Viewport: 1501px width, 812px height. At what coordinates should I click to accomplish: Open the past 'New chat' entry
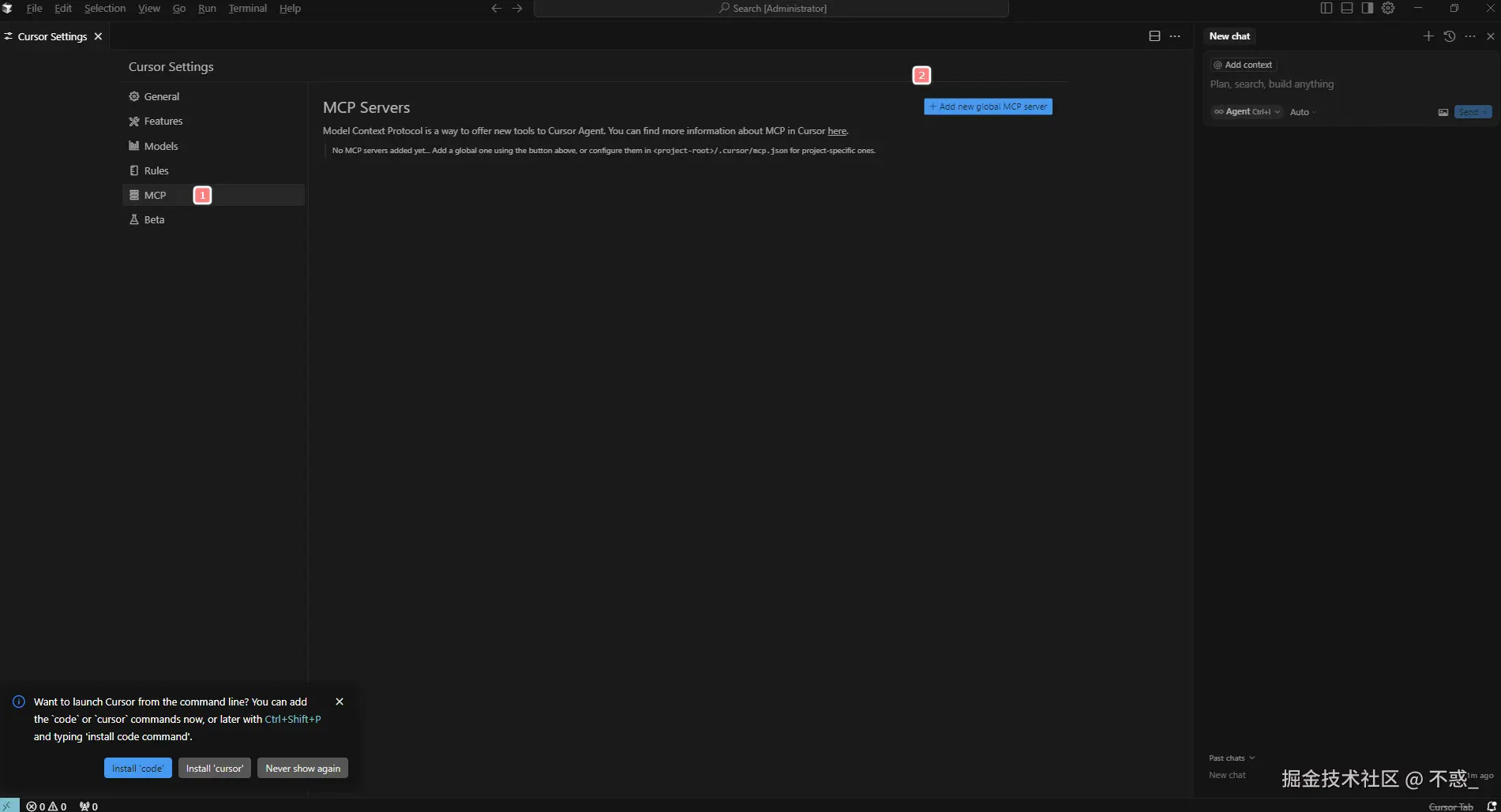coord(1228,776)
